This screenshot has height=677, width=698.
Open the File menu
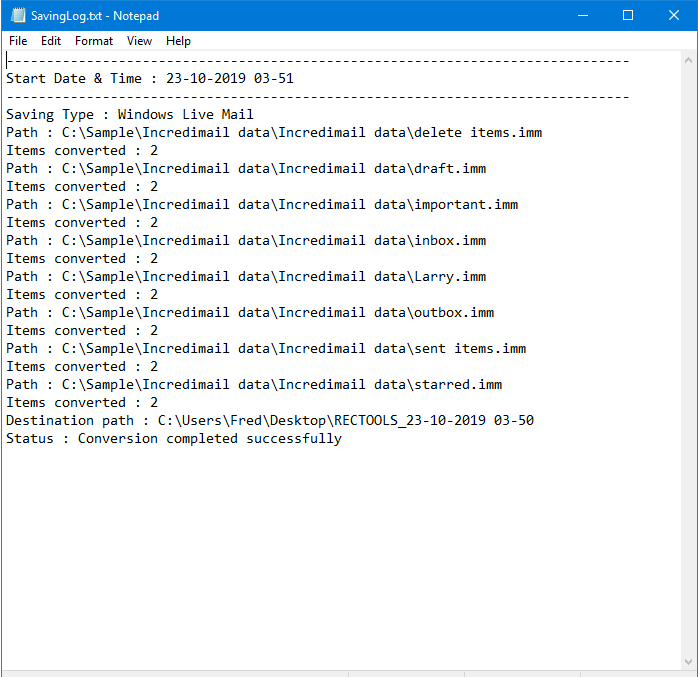click(18, 41)
